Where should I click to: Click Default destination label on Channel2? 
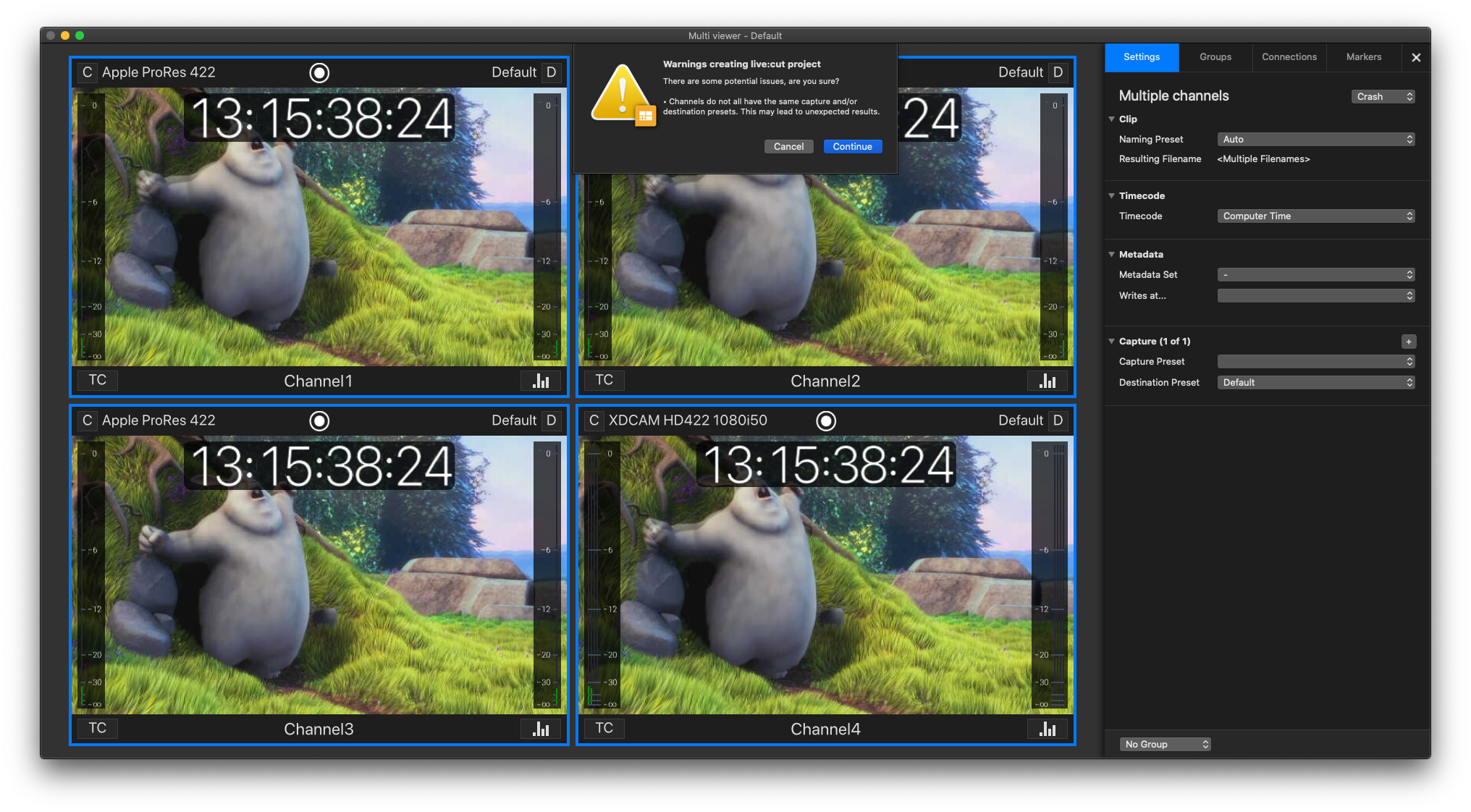tap(1021, 72)
